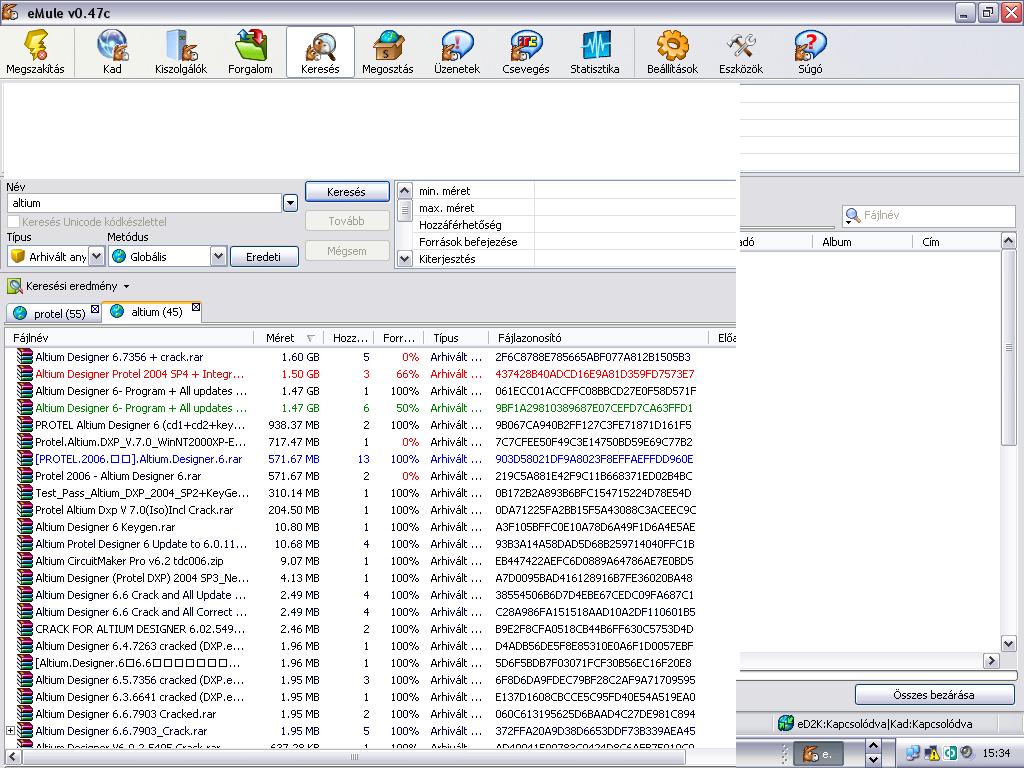The image size is (1024, 768).
Task: Open the Statisztika statistics icon
Action: [x=594, y=52]
